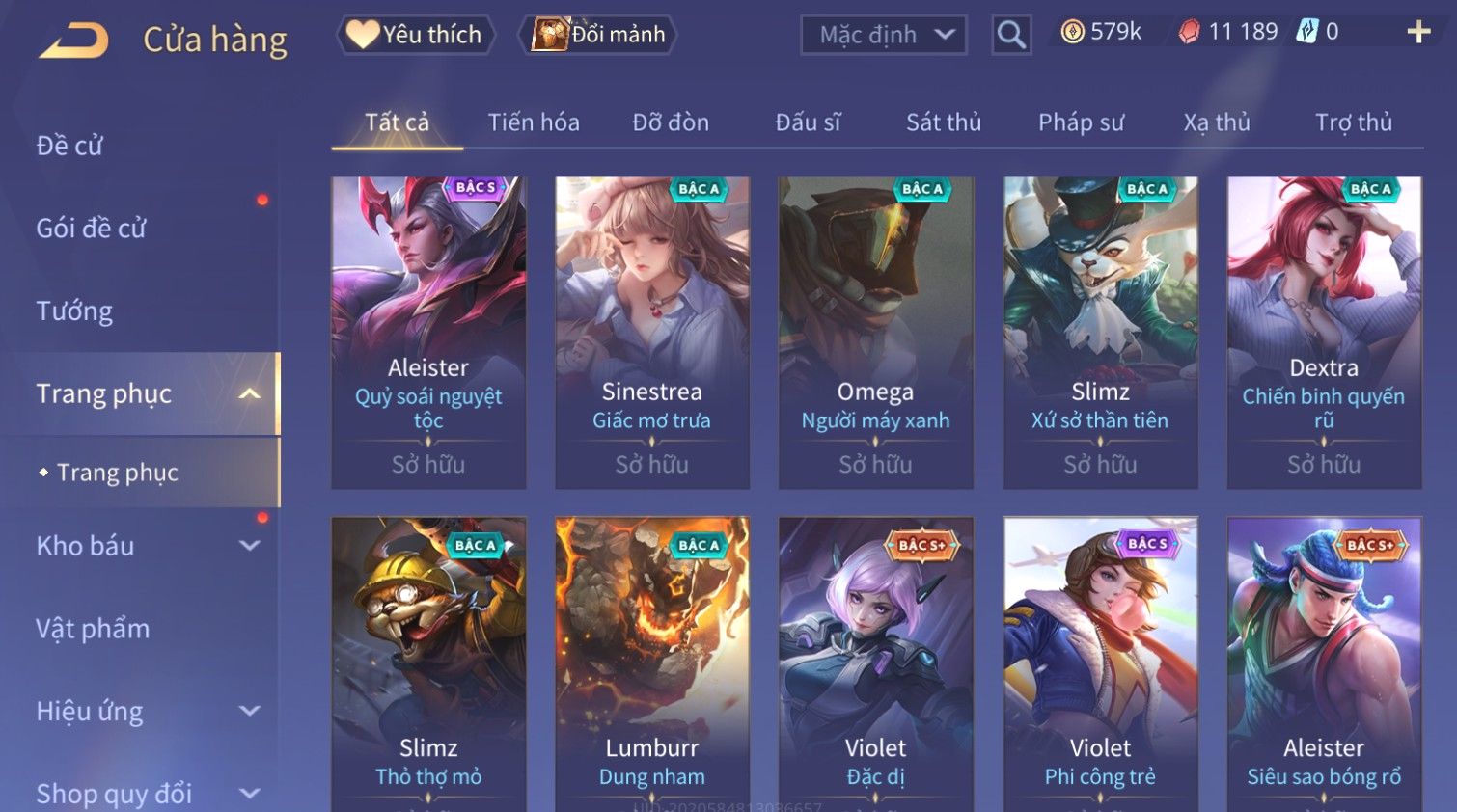This screenshot has height=812, width=1457.
Task: Select the Sinestrea Giấc mơ trưa skin card
Action: click(652, 333)
